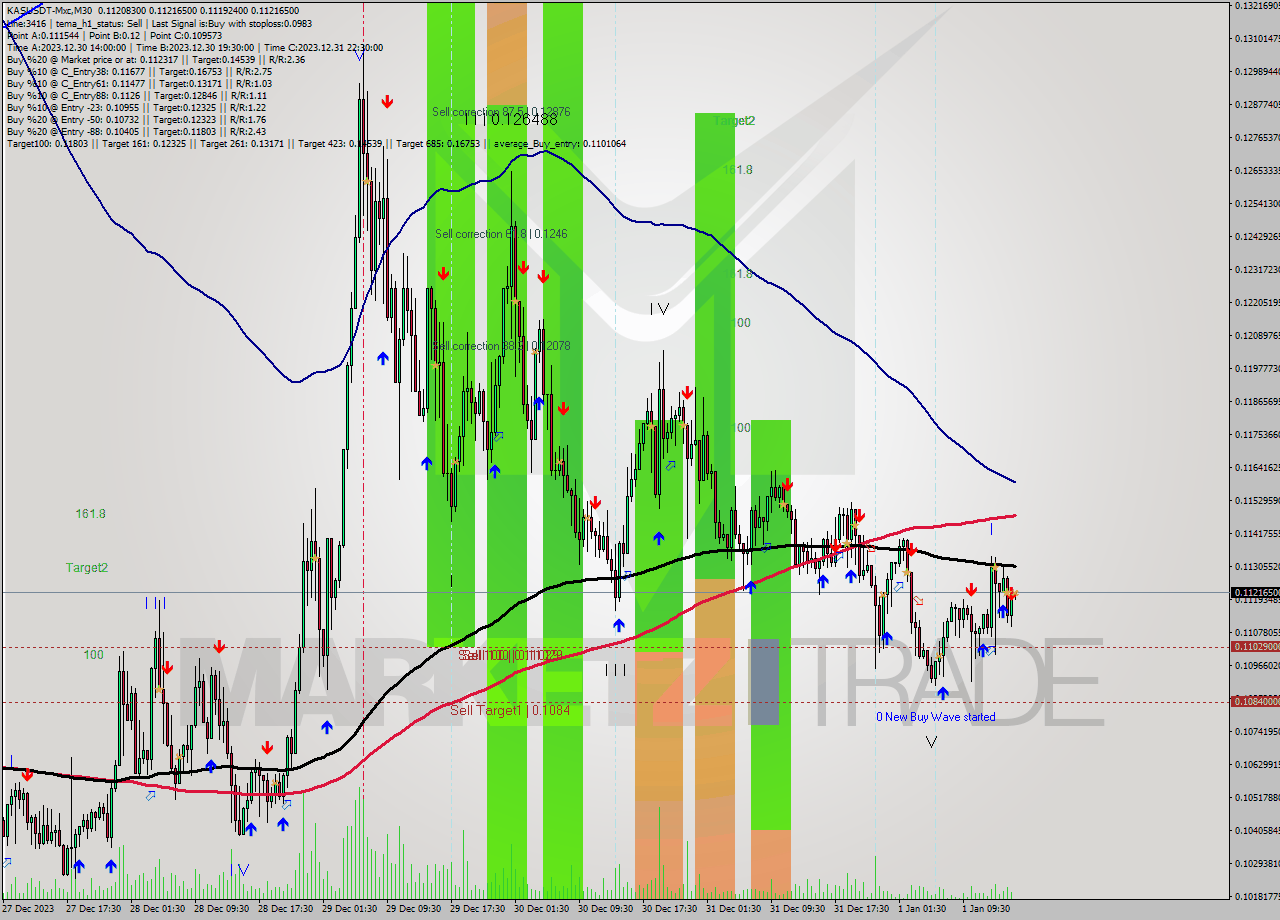Click the 'Buy %10 @ C_Entry88: 0.1126' line
Screen dimensions: 1280x920
136,95
